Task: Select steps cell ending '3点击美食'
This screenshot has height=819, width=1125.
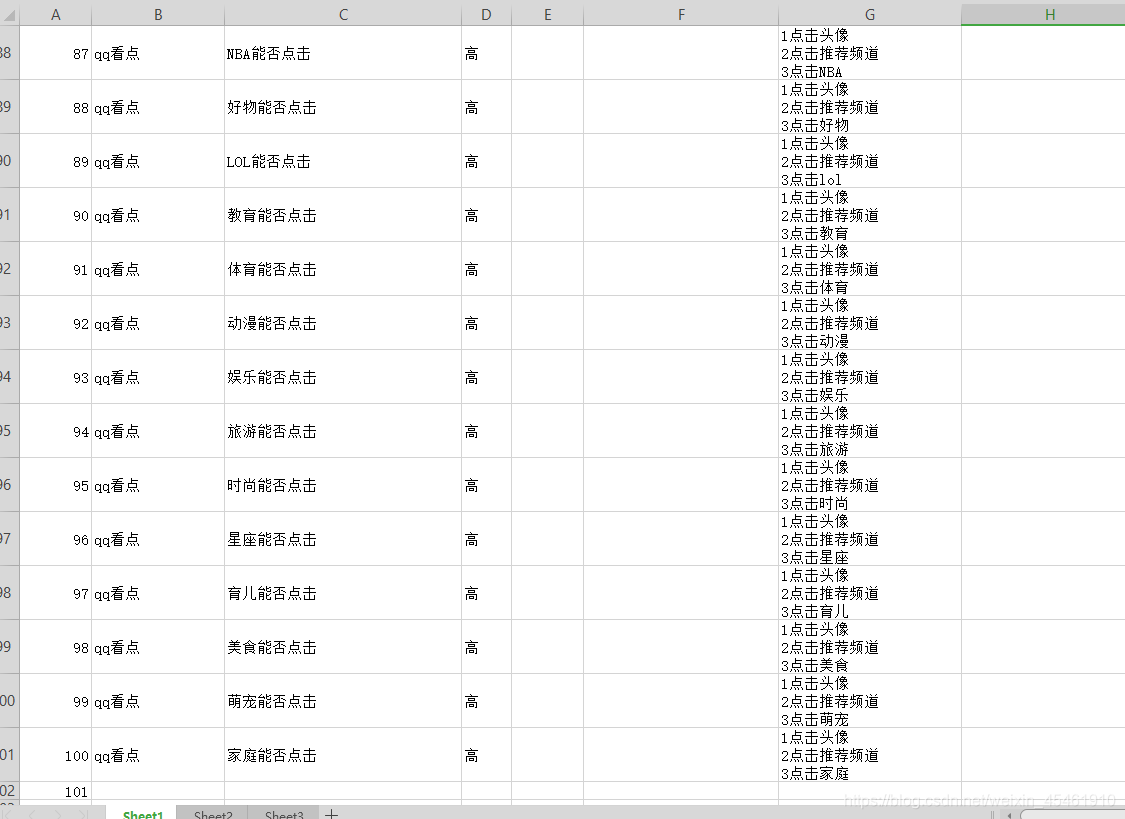Action: [870, 647]
